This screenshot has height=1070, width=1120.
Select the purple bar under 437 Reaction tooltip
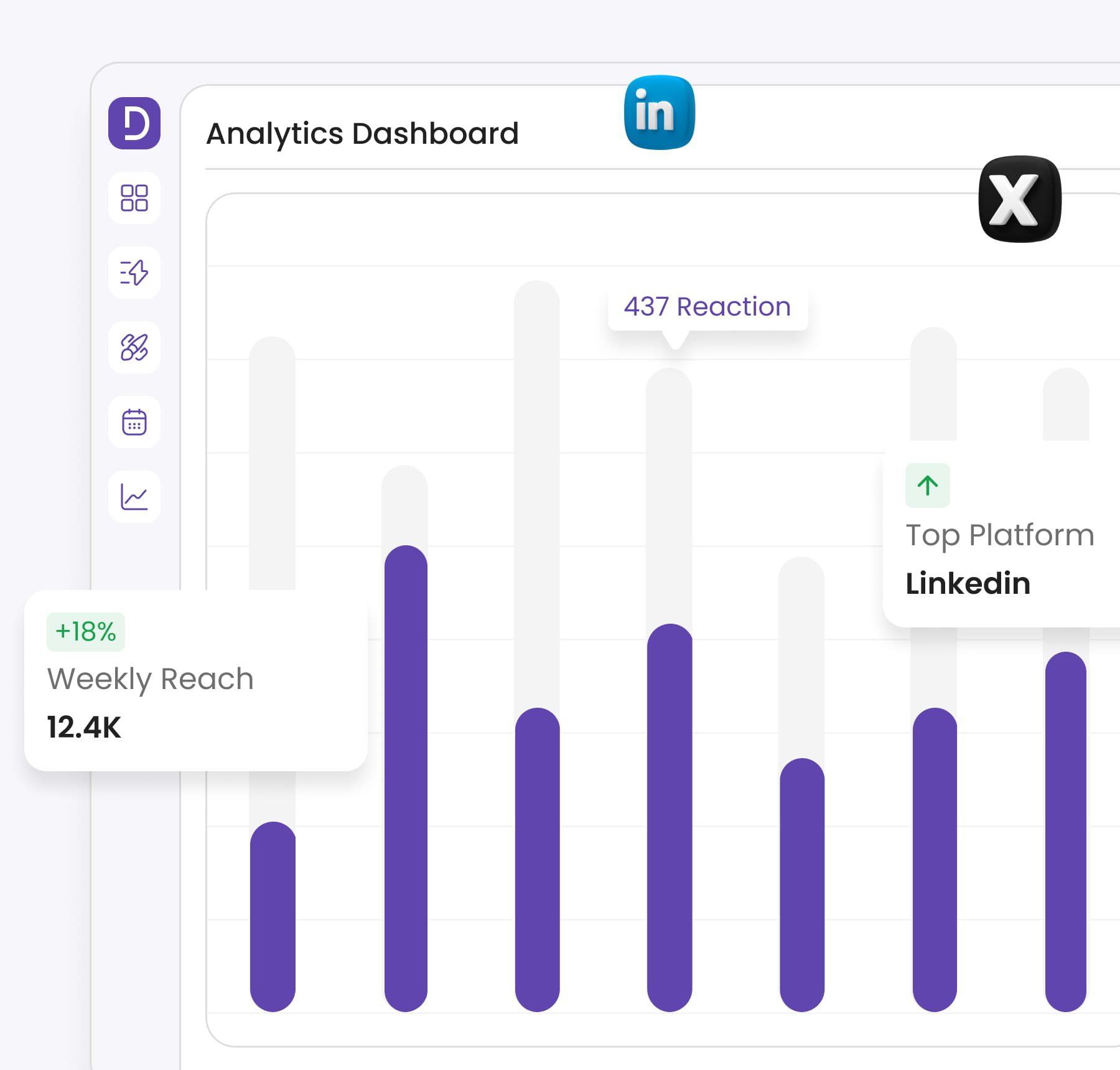(x=670, y=818)
